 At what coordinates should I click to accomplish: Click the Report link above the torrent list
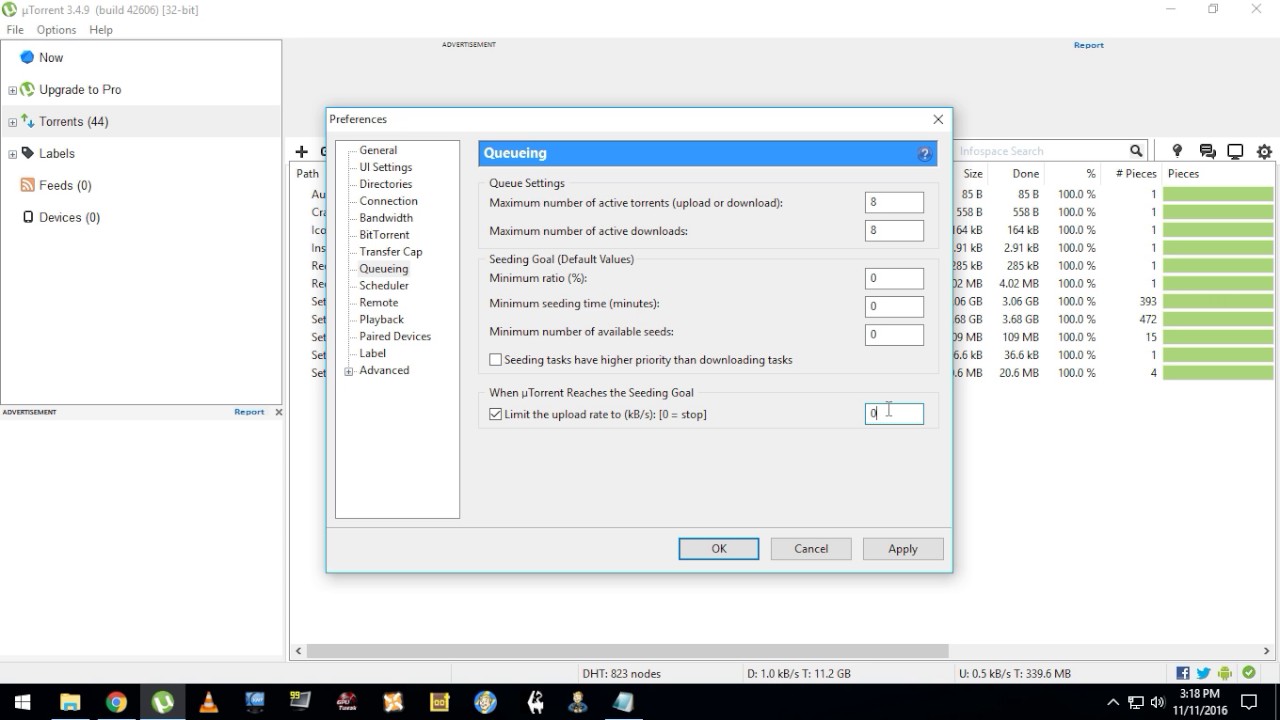[x=1089, y=45]
